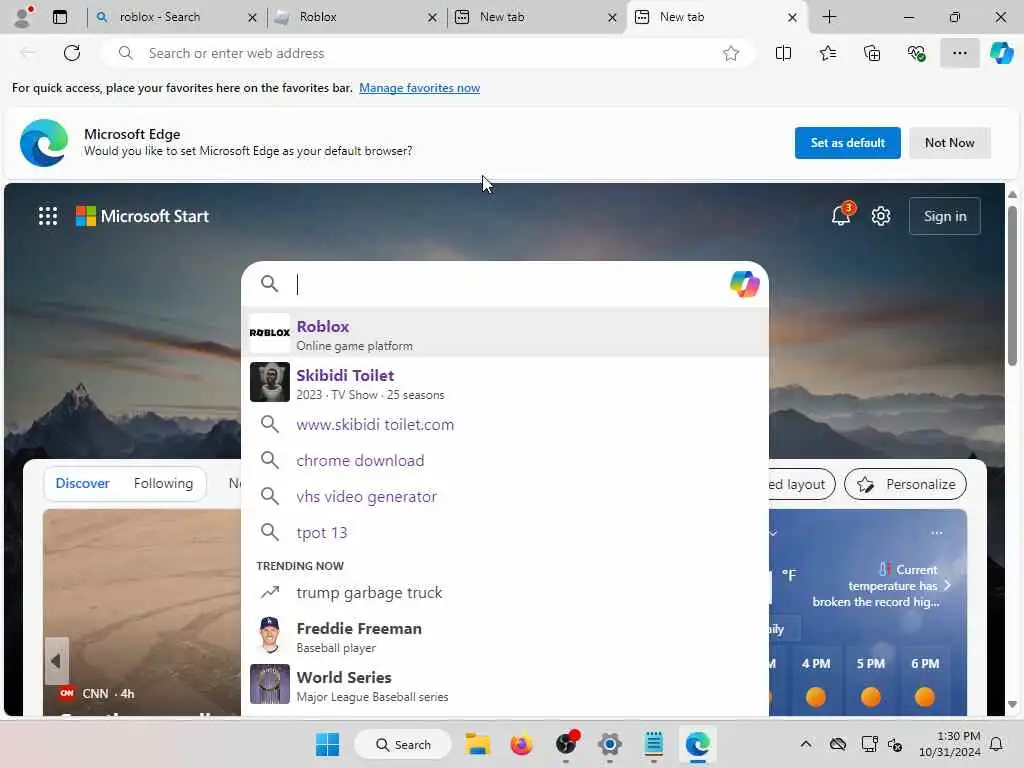Select the Discover feed tab
The height and width of the screenshot is (768, 1024).
[x=82, y=483]
